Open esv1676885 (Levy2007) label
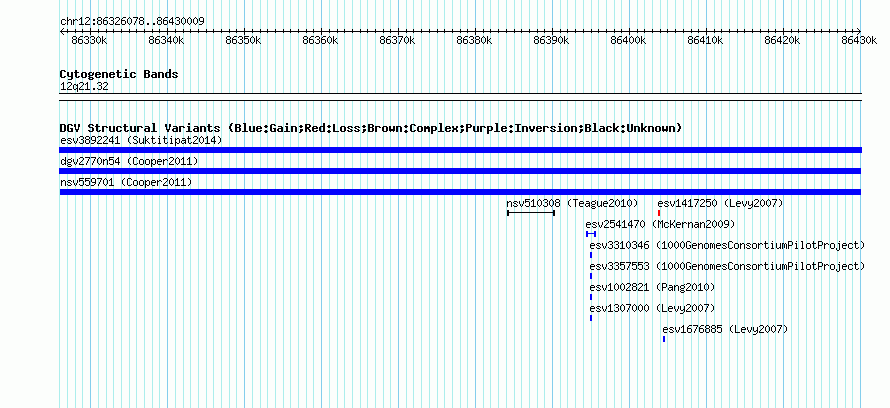The image size is (890, 408). click(x=725, y=329)
